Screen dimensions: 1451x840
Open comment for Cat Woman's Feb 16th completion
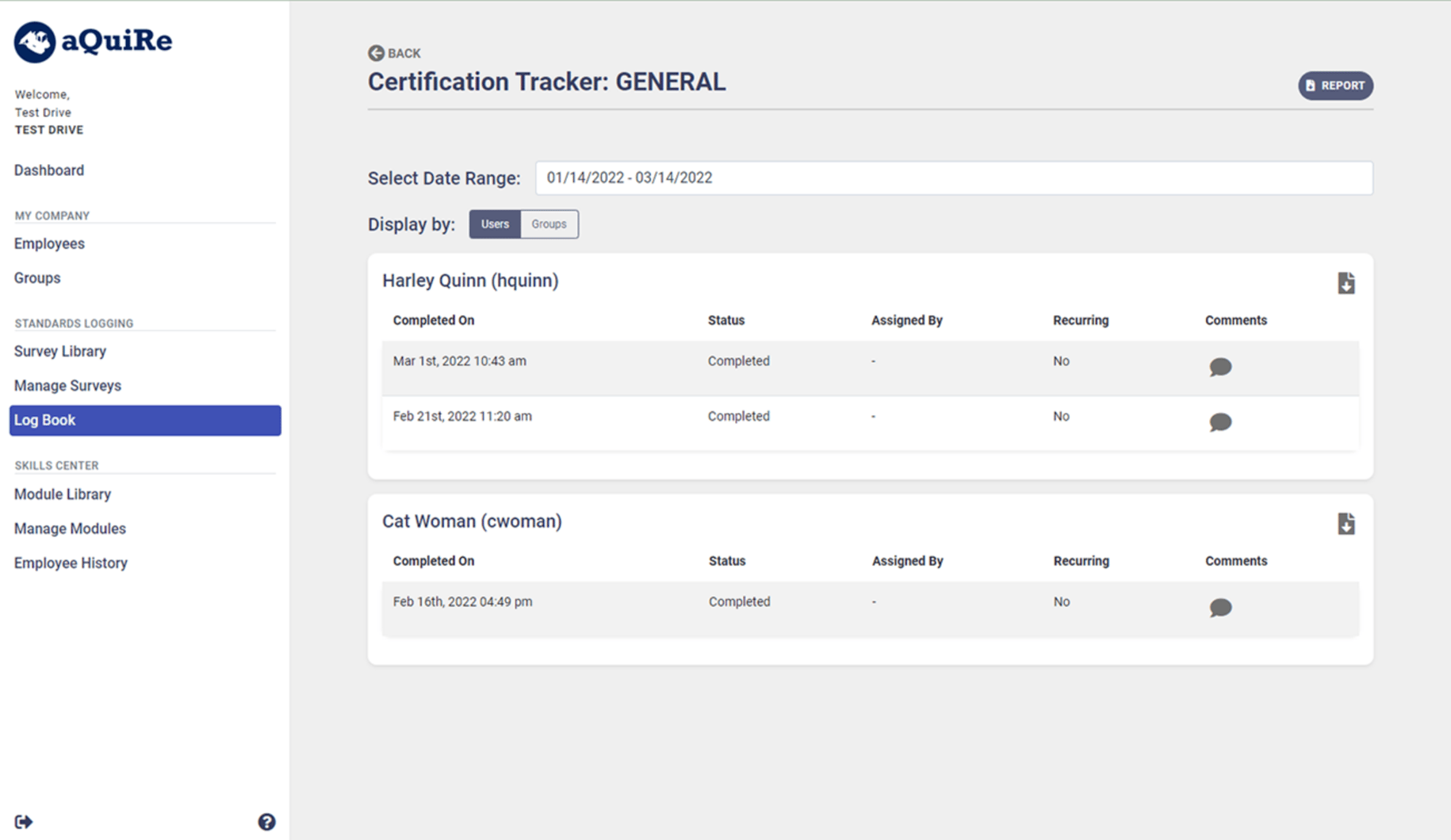[x=1219, y=608]
